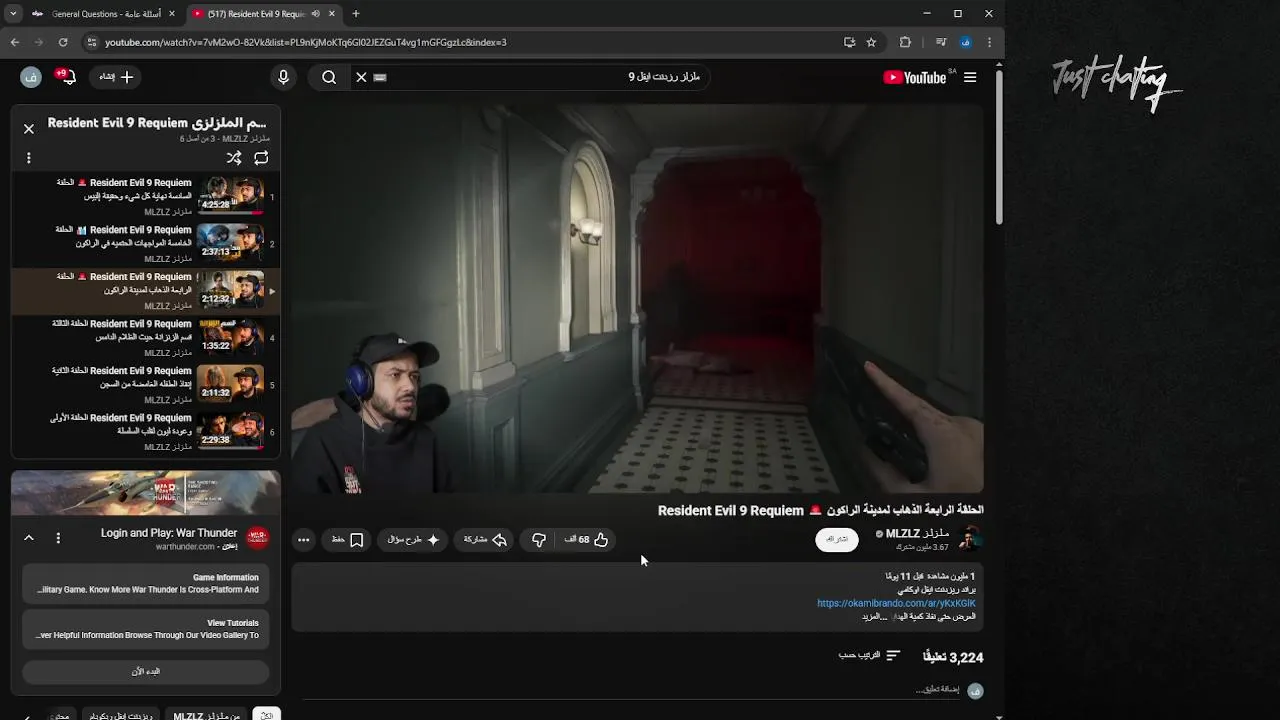Open the Game Information ad link
Viewport: 1280px width, 720px height.
pos(146,584)
